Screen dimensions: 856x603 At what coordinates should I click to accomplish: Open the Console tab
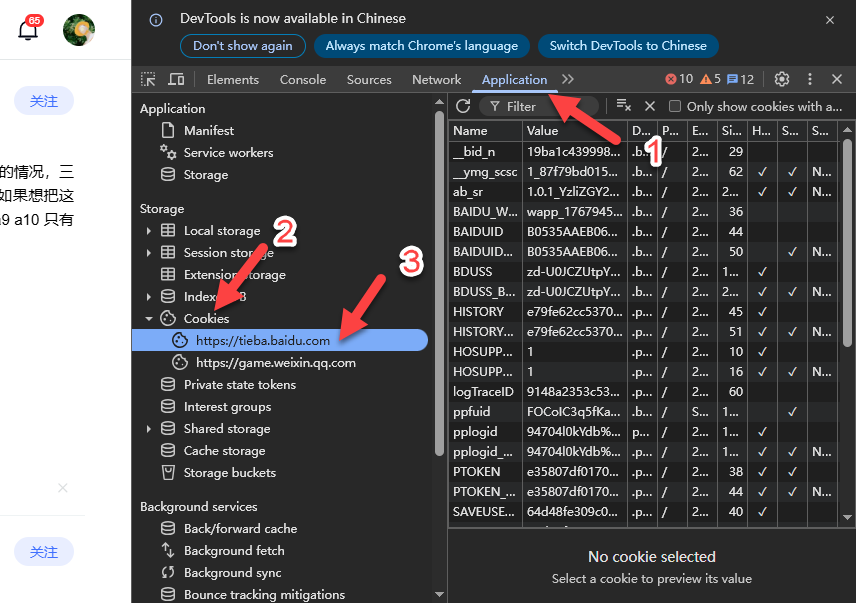pos(303,79)
